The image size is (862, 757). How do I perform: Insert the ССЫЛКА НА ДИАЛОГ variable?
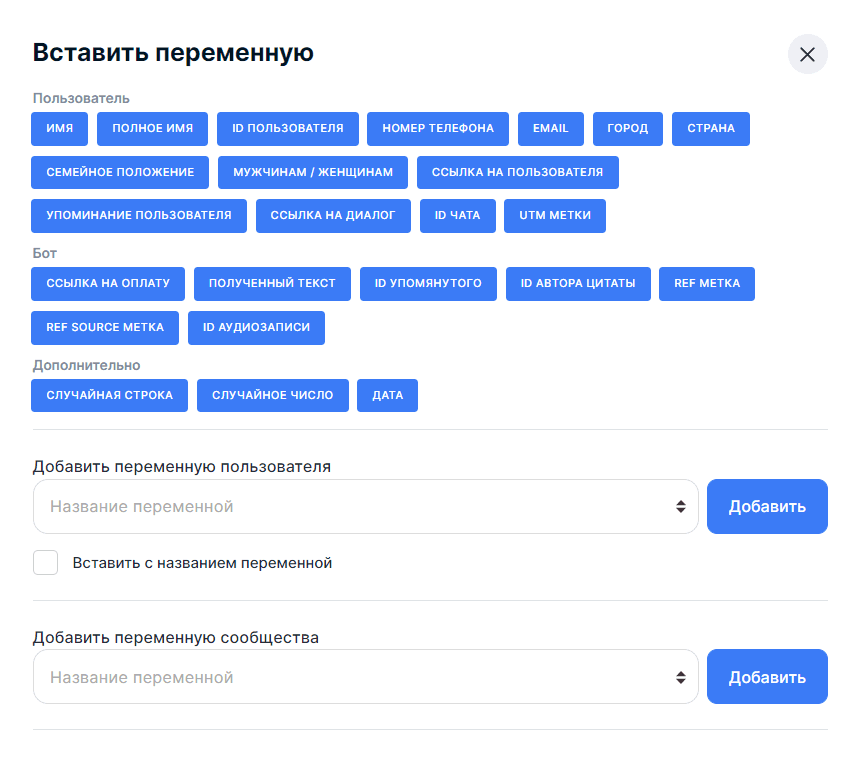click(333, 215)
